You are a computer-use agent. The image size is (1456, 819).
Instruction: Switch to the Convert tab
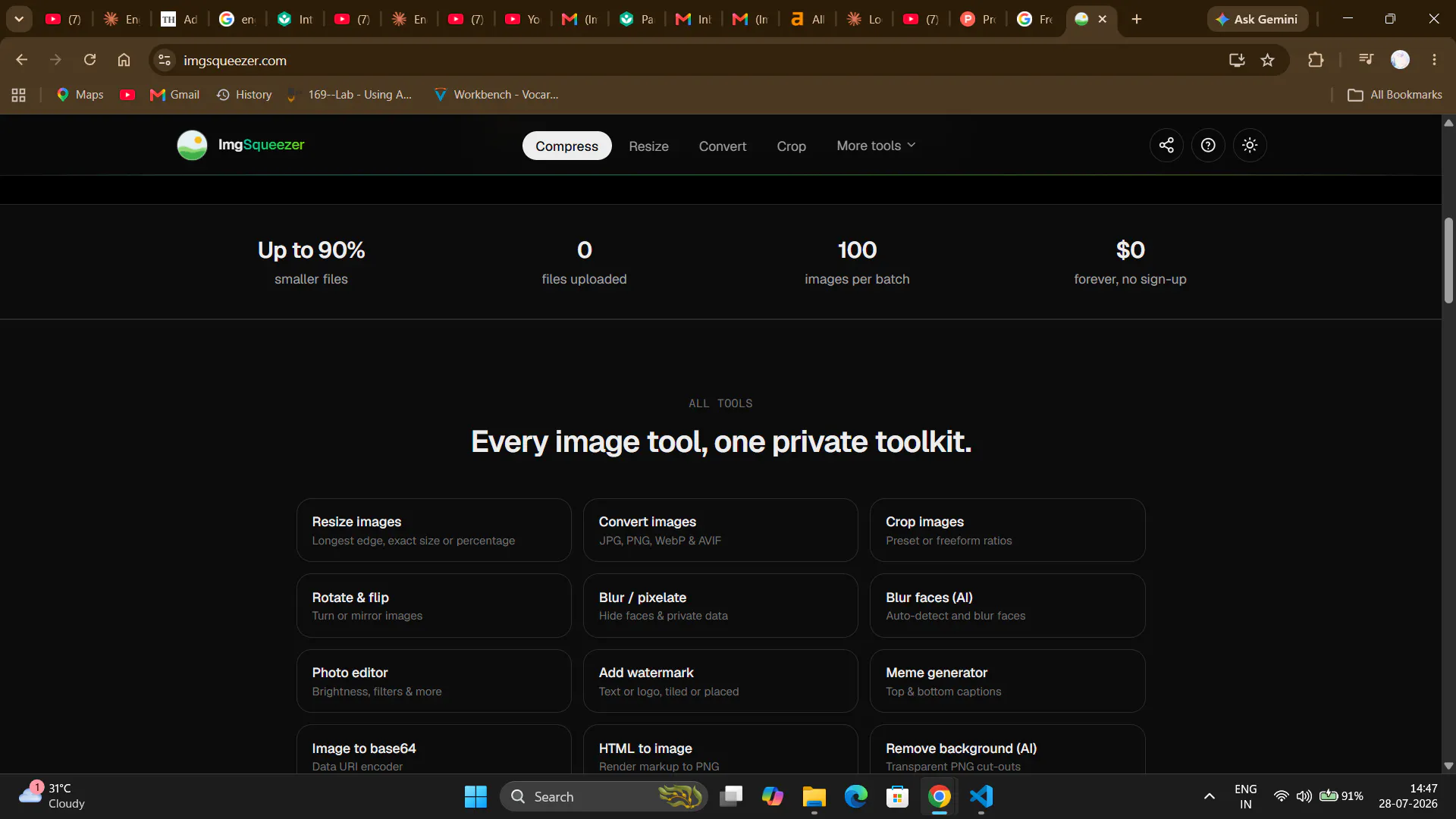[722, 146]
